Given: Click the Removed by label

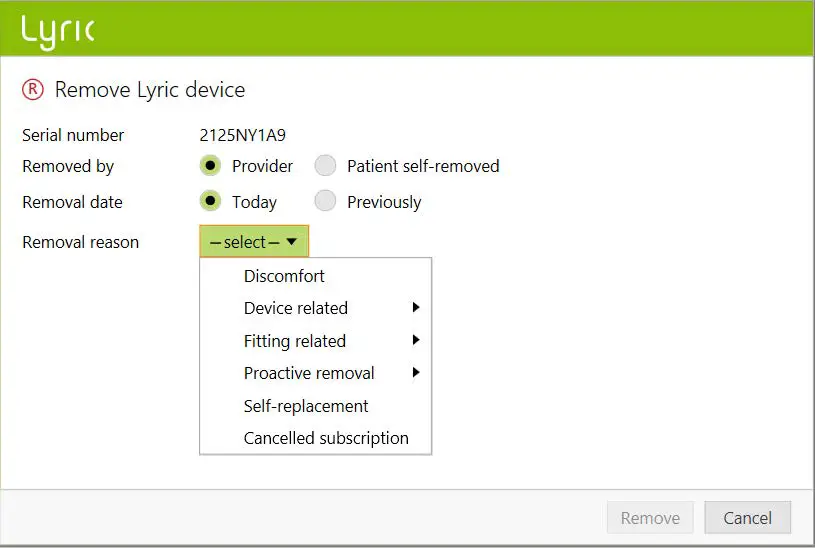Looking at the screenshot, I should pos(68,166).
